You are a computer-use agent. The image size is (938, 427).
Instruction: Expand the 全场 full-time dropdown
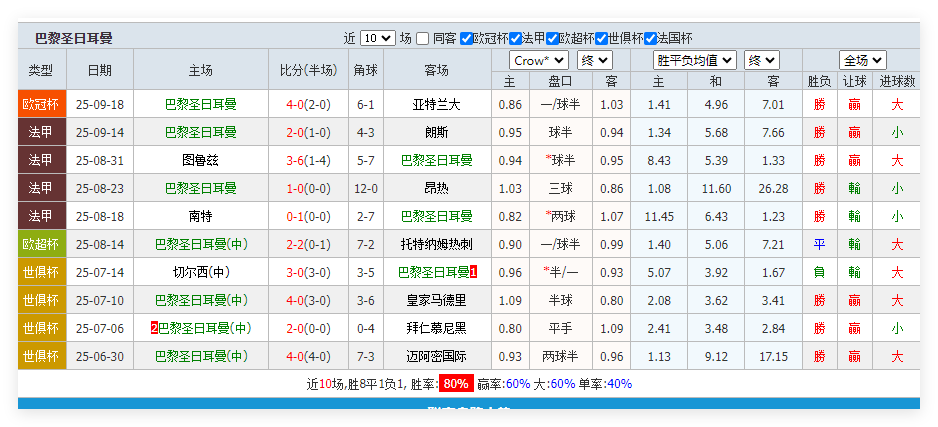point(862,60)
